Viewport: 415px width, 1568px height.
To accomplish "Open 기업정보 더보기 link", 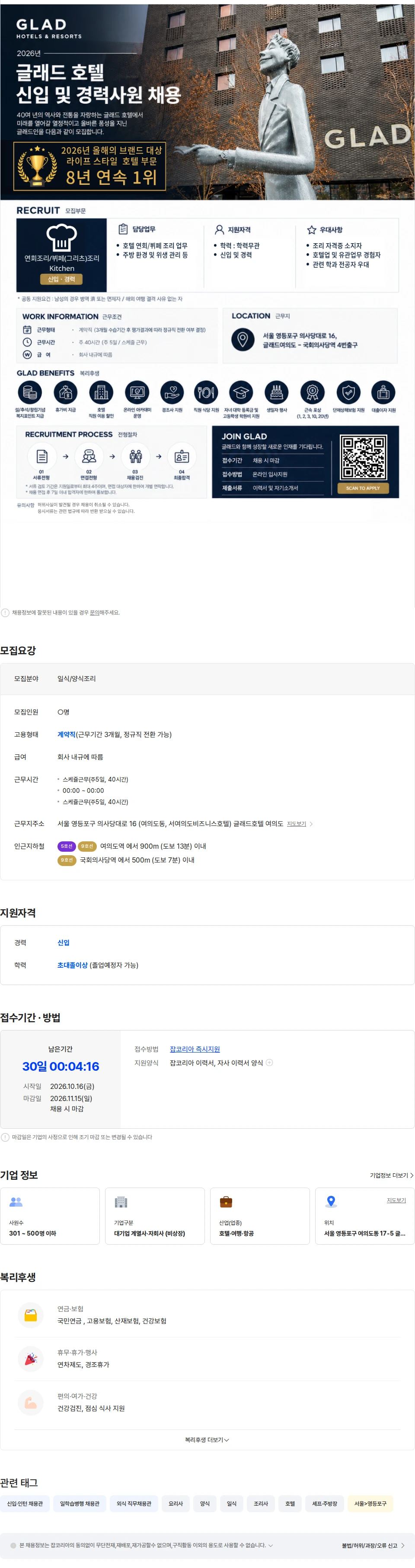I will pyautogui.click(x=391, y=1175).
